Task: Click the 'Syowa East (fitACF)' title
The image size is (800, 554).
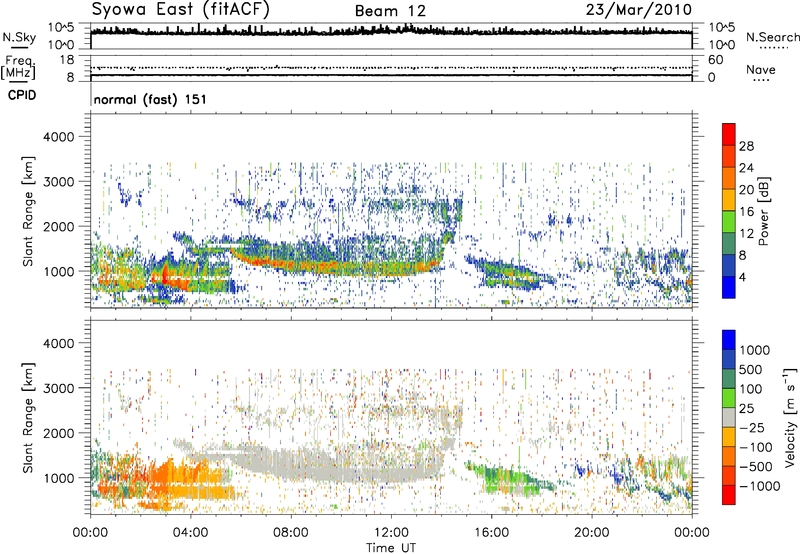Action: point(181,10)
